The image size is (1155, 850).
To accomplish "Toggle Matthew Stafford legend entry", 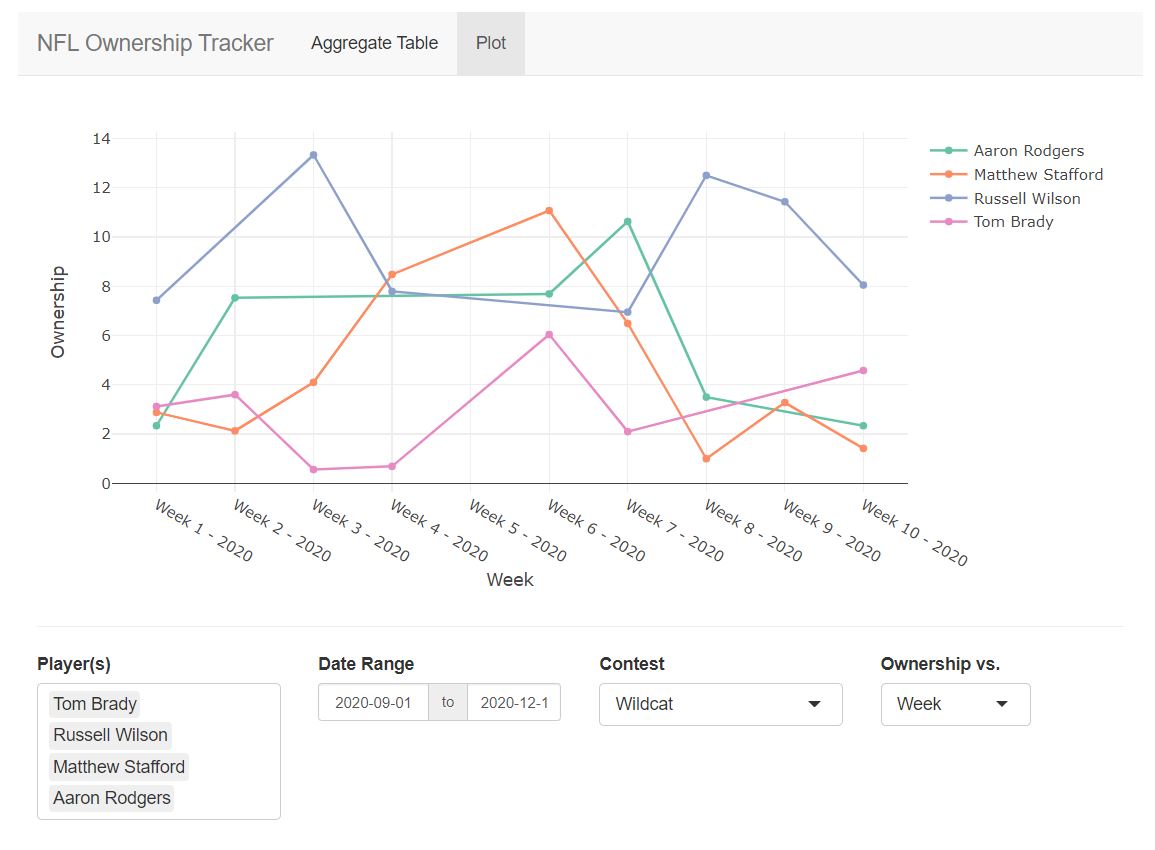I will [1017, 175].
